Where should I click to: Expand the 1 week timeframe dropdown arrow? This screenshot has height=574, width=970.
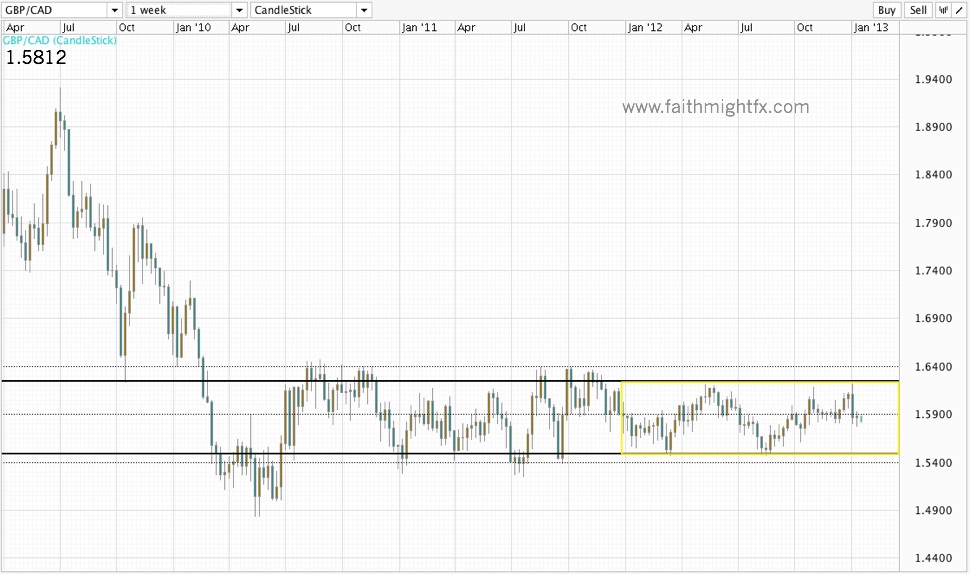point(239,10)
